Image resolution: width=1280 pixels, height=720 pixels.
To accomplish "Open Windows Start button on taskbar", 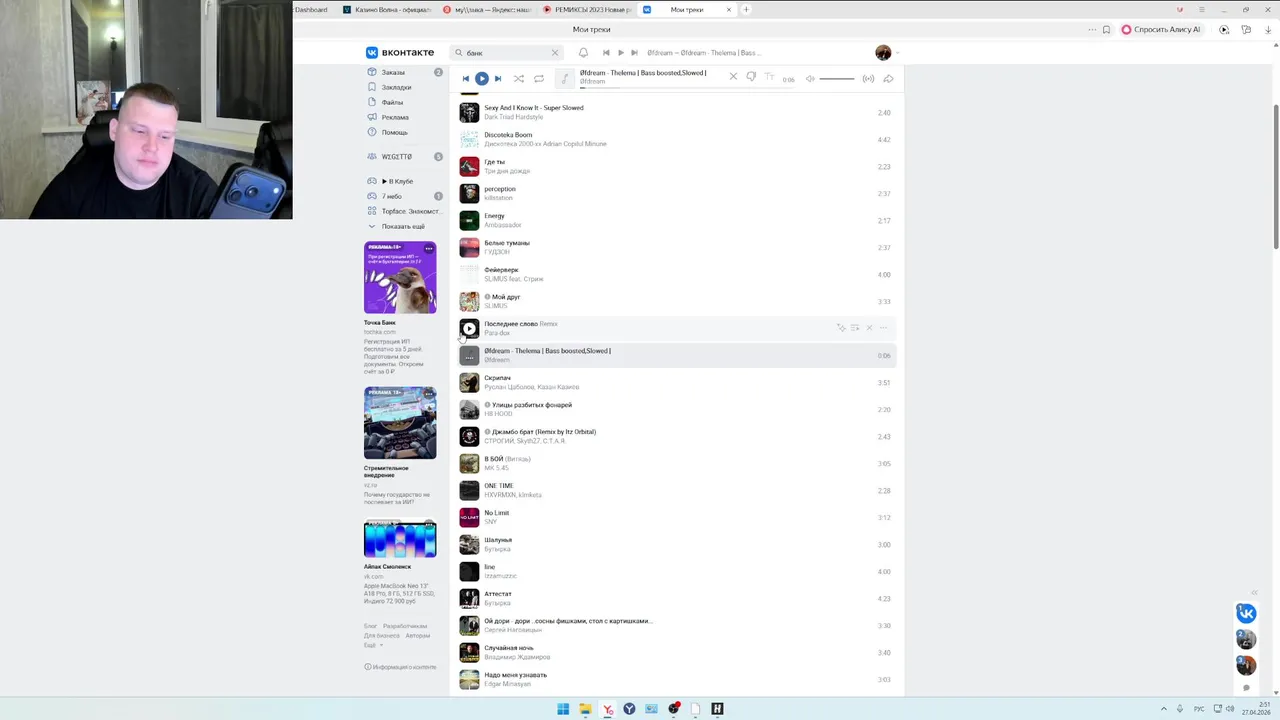I will tap(563, 709).
